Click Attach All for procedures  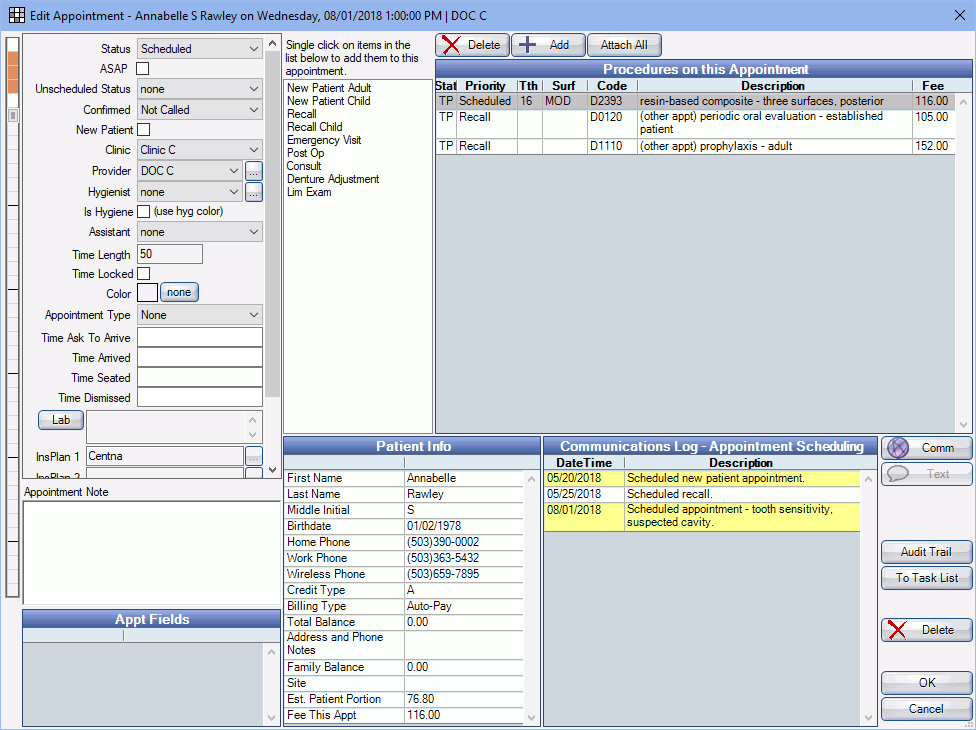pos(624,45)
